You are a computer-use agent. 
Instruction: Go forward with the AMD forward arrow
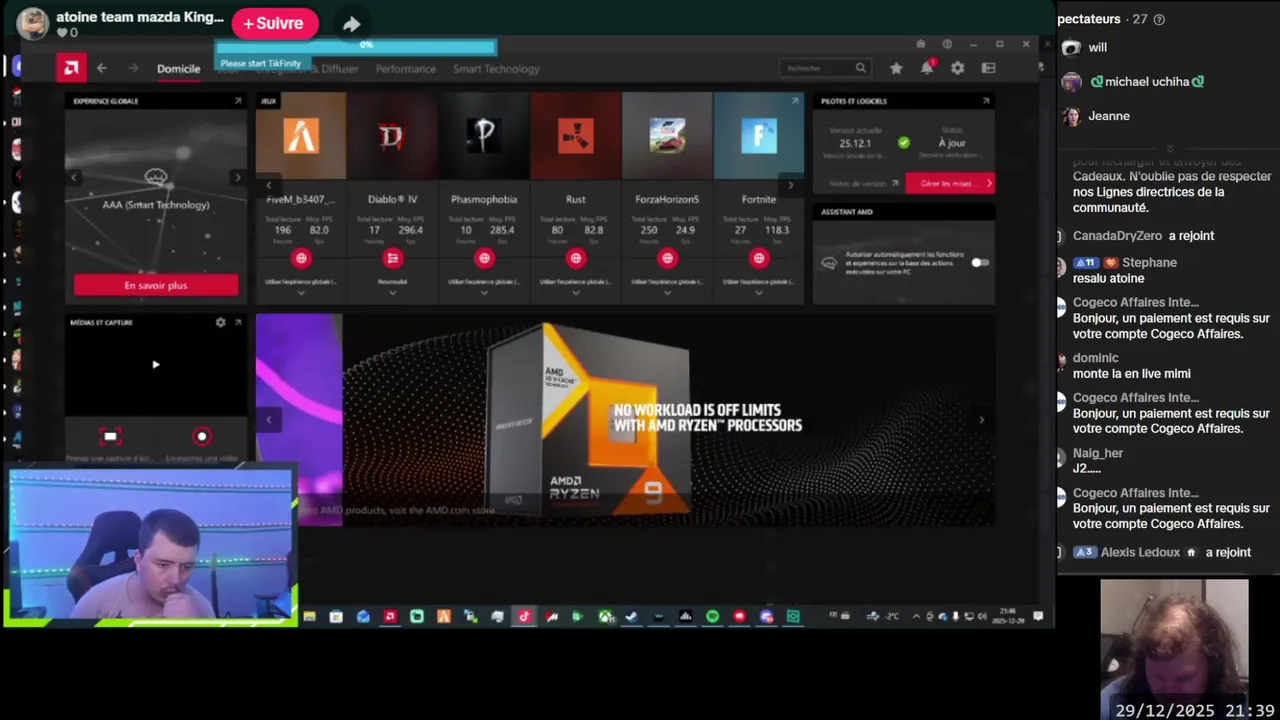133,68
